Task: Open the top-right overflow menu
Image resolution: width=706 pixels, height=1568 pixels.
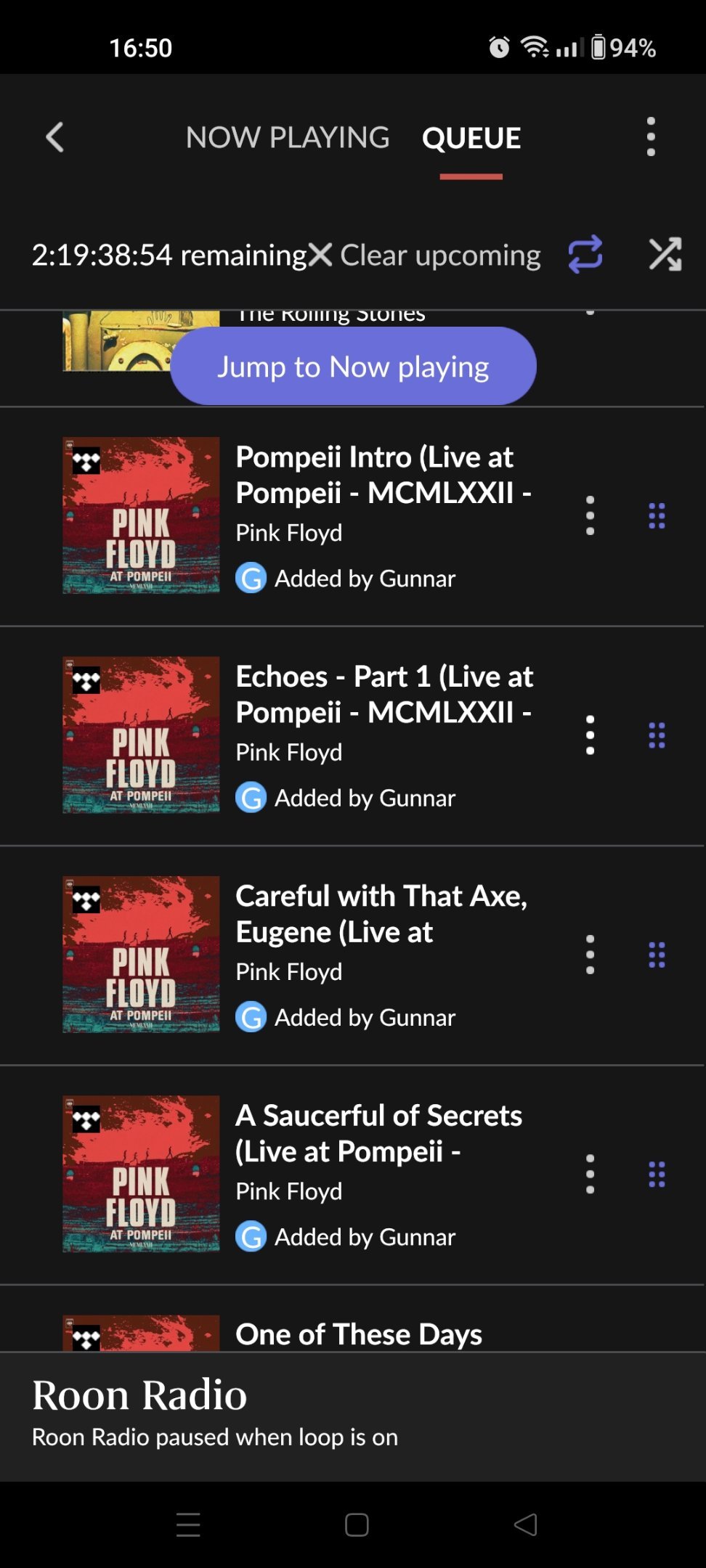Action: [x=651, y=136]
